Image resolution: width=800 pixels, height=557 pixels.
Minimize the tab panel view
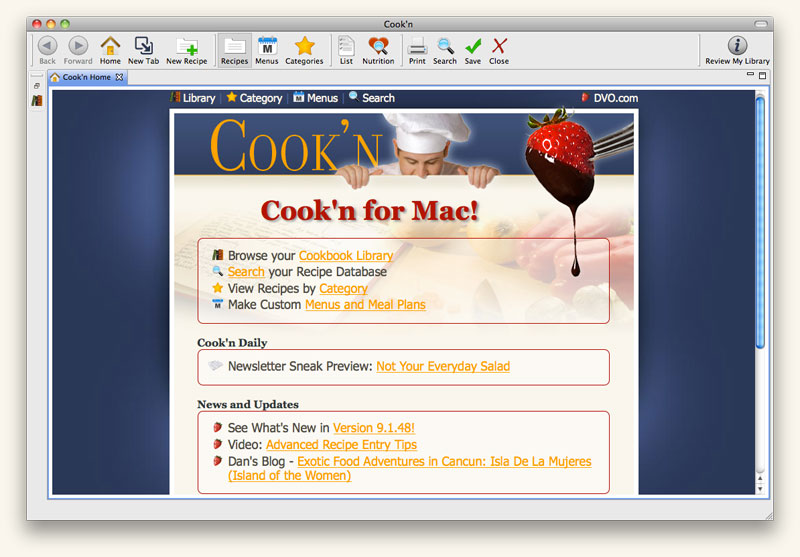pos(750,75)
